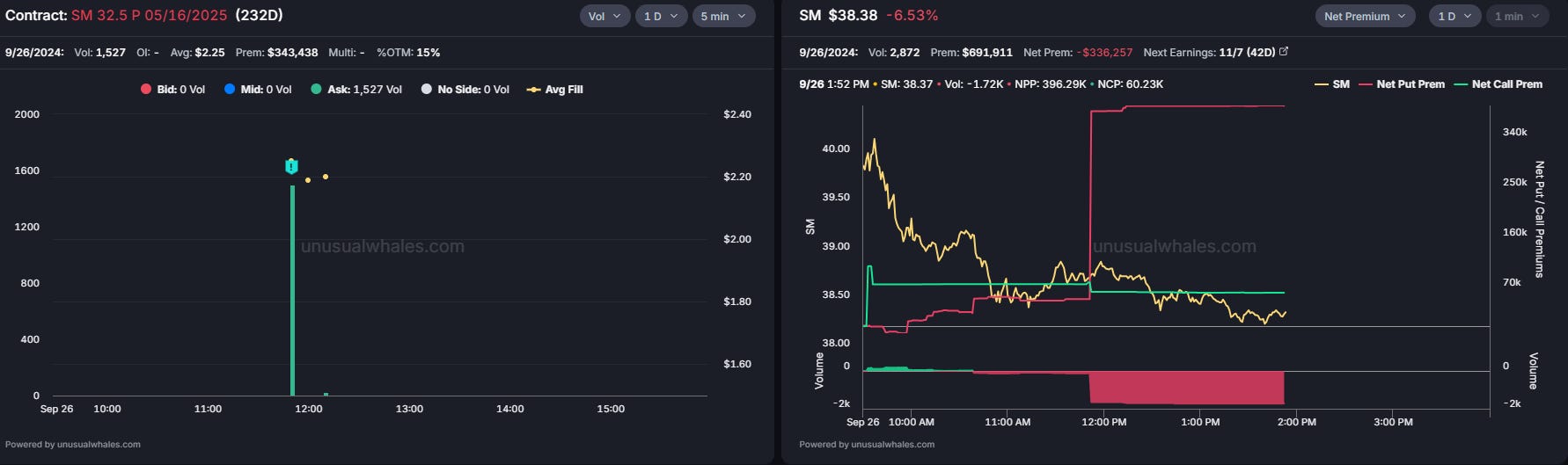Viewport: 1568px width, 465px height.
Task: Click the first yellow Avg Fill dot
Action: [308, 180]
